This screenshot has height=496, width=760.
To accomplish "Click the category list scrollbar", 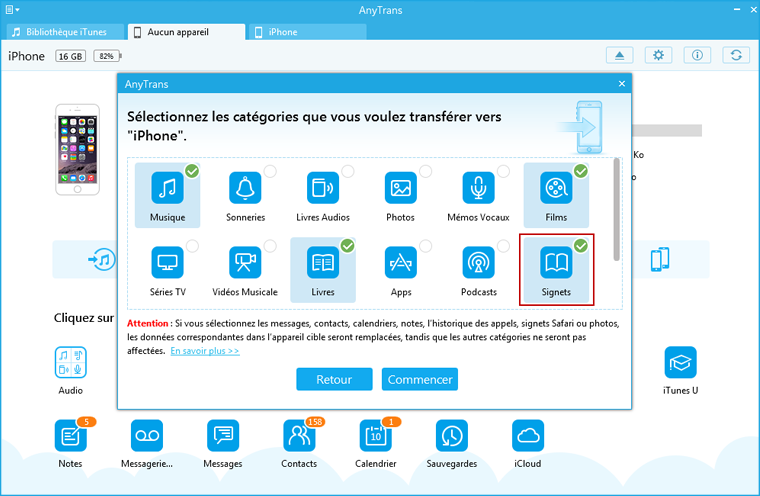I will tap(617, 209).
